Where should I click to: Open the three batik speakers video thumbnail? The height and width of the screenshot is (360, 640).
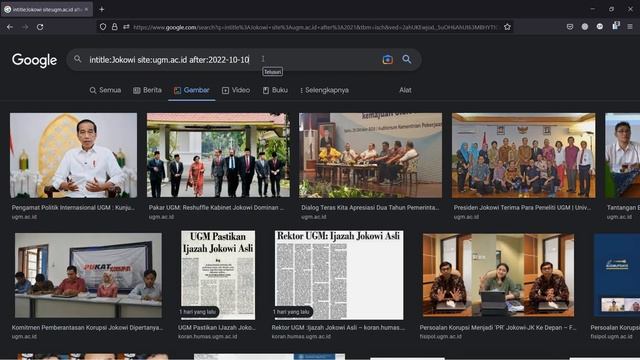click(x=498, y=275)
